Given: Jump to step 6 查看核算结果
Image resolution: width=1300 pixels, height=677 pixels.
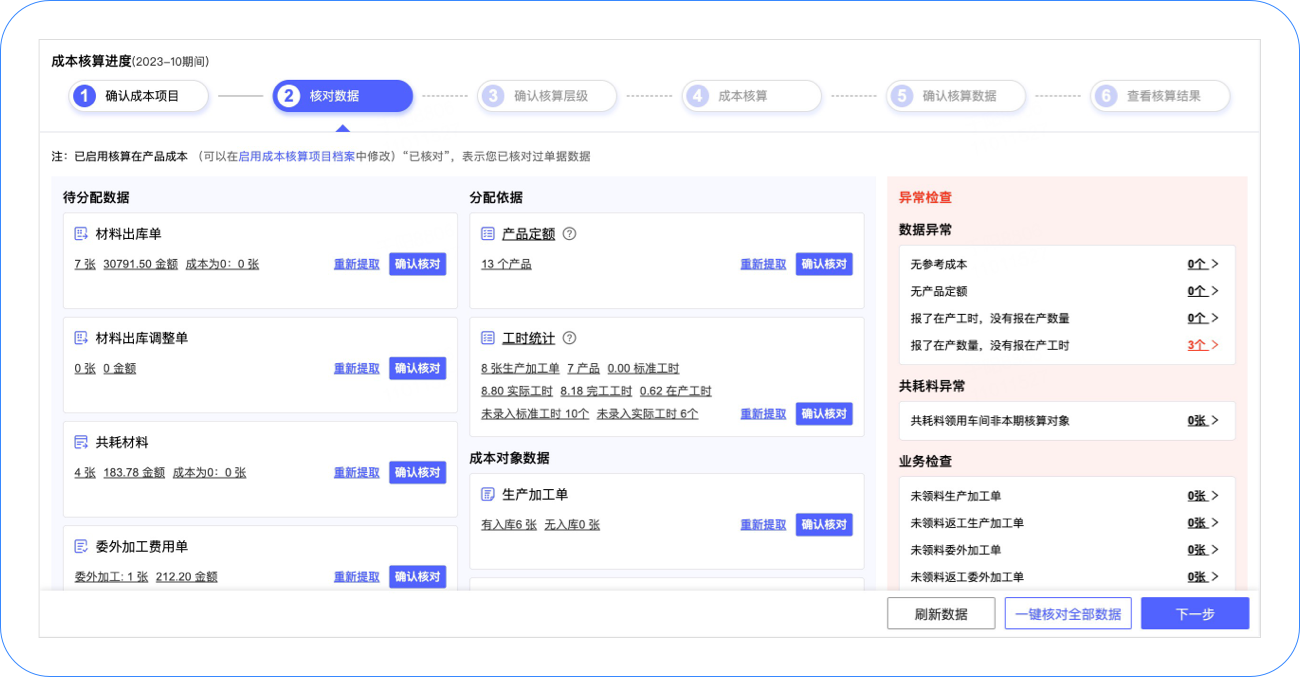Looking at the screenshot, I should pos(1160,96).
